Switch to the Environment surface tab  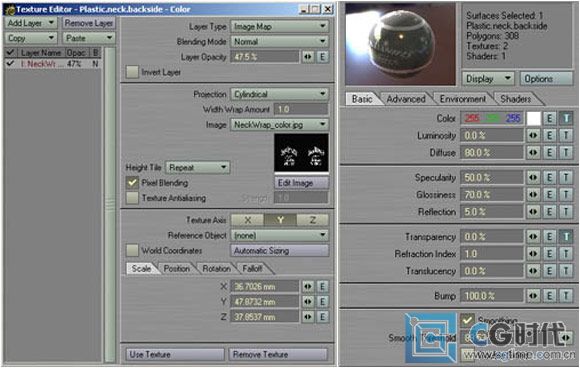(x=462, y=99)
